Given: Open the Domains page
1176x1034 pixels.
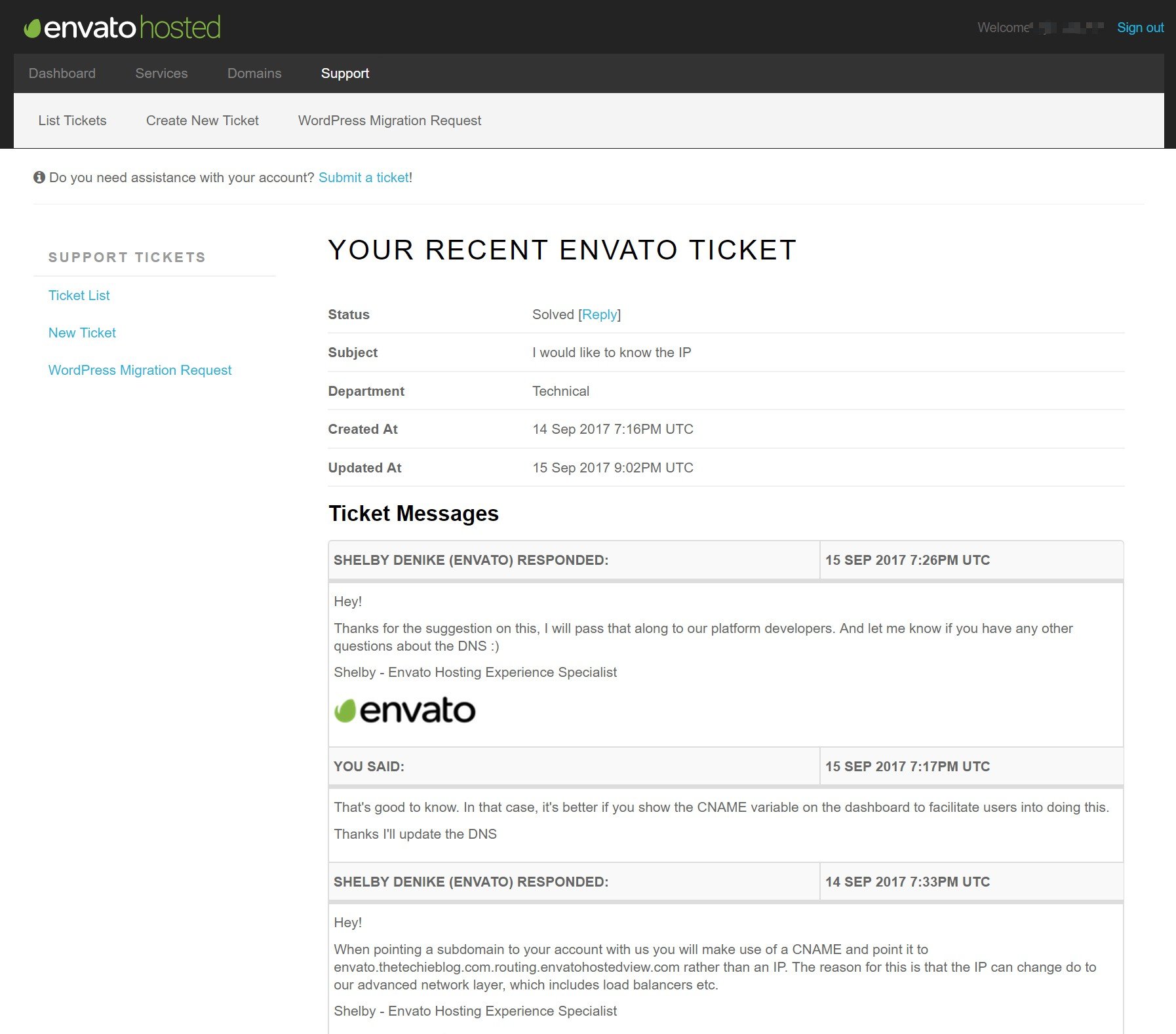Looking at the screenshot, I should coord(254,73).
